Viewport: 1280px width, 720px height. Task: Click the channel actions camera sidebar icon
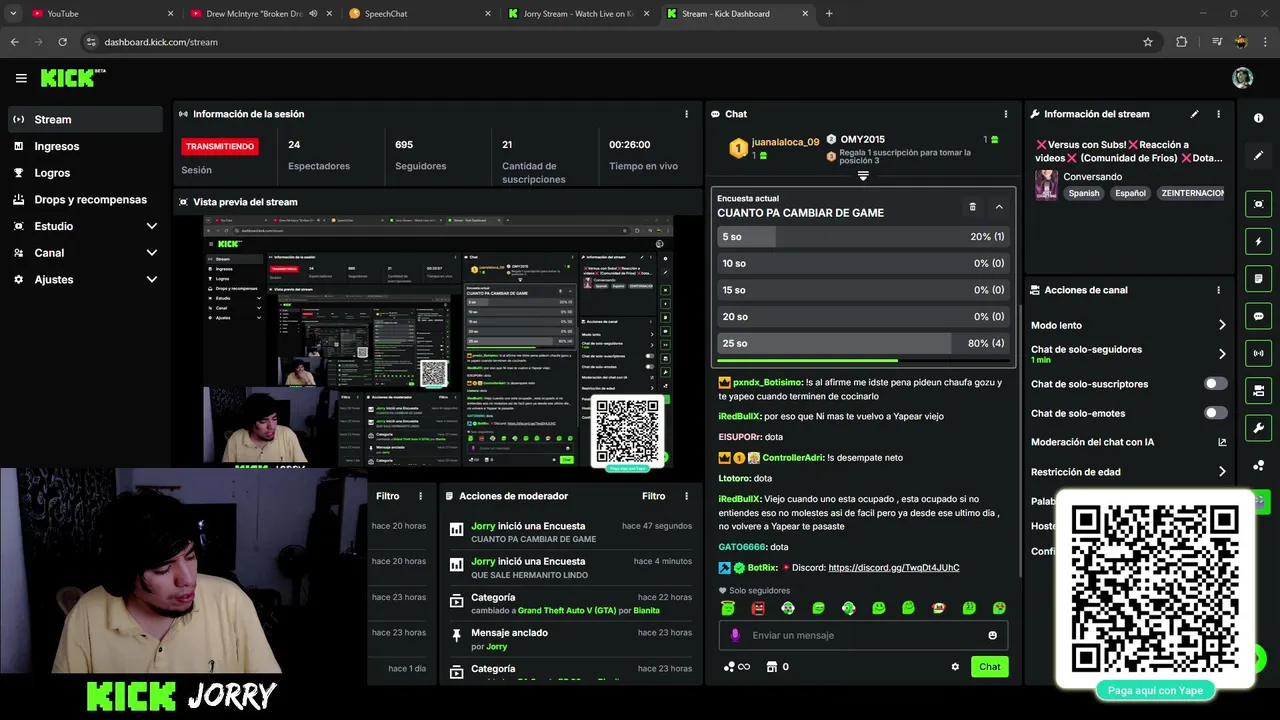pyautogui.click(x=1259, y=390)
